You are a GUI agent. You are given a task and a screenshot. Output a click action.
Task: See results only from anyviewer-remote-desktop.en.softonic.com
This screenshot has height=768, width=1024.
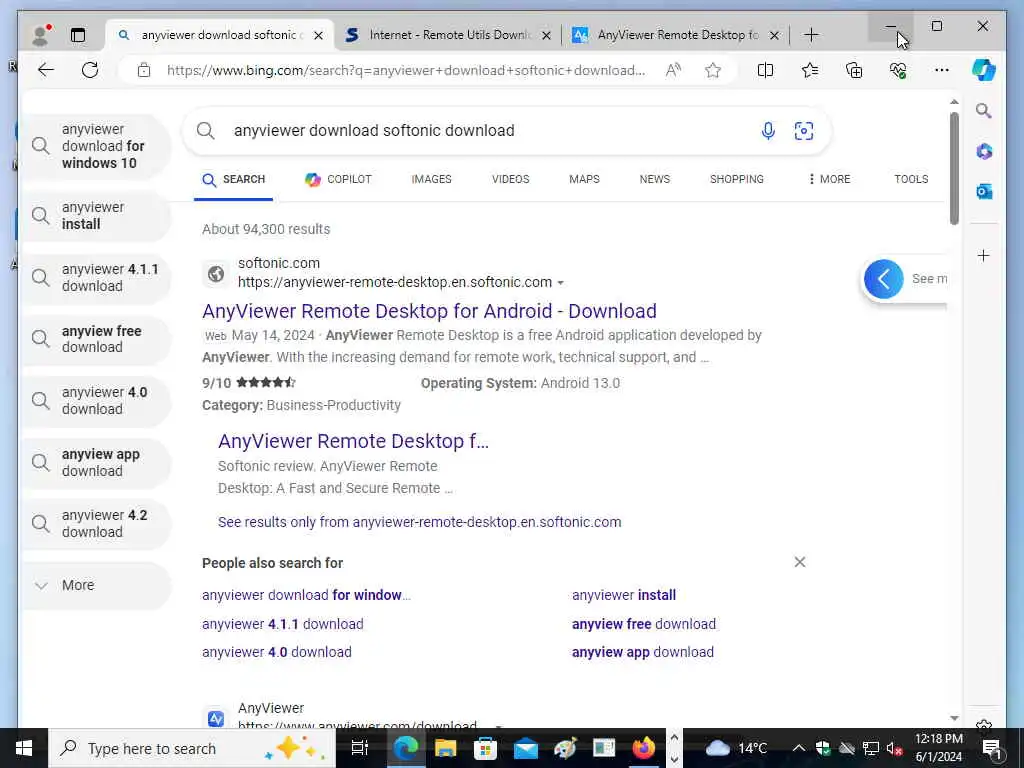419,522
